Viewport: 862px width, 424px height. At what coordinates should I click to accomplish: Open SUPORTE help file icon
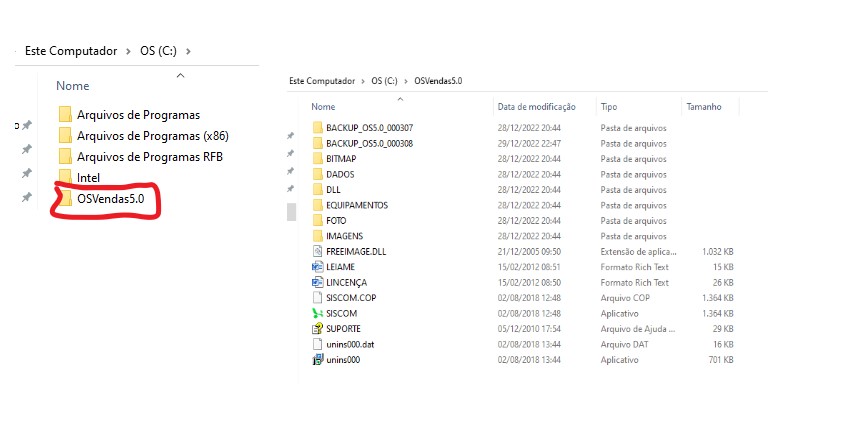tap(317, 329)
